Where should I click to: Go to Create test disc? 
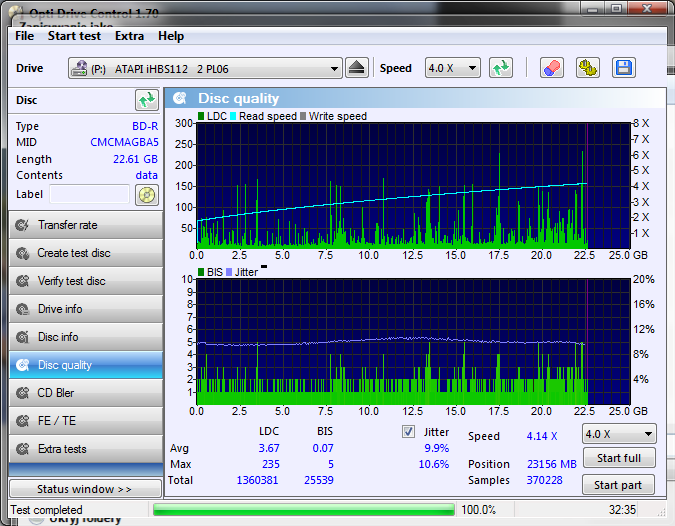(86, 253)
